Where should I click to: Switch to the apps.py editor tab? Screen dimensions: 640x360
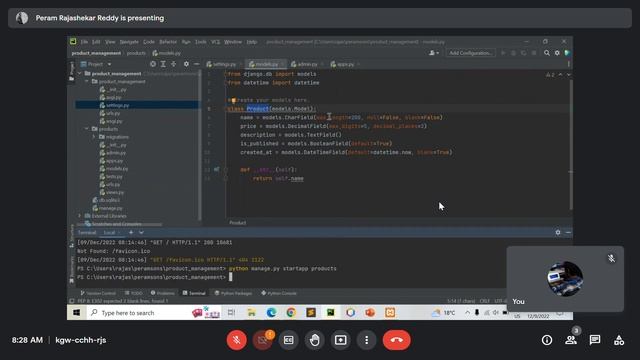click(345, 64)
